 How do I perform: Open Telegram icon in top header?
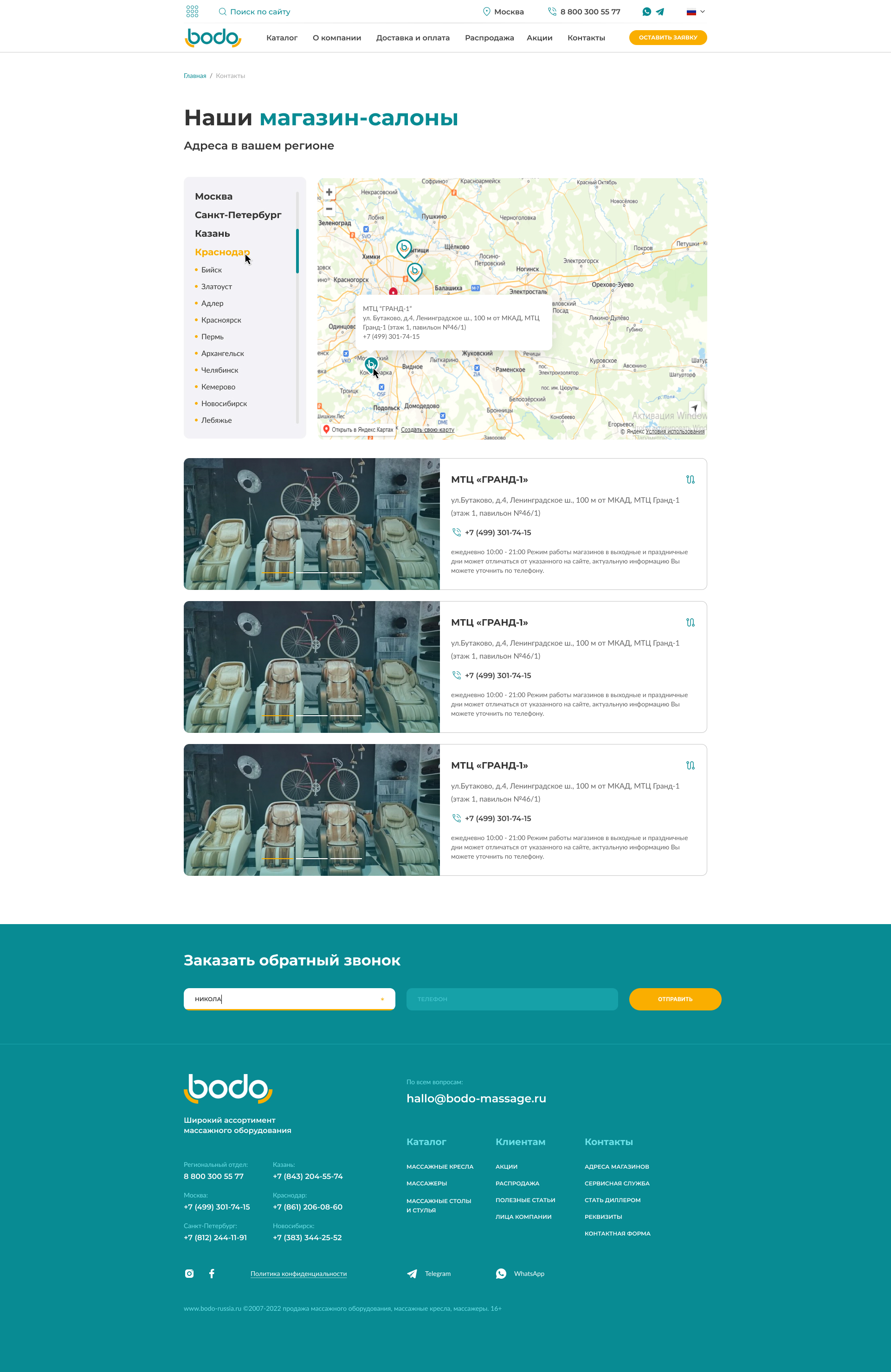pos(660,12)
